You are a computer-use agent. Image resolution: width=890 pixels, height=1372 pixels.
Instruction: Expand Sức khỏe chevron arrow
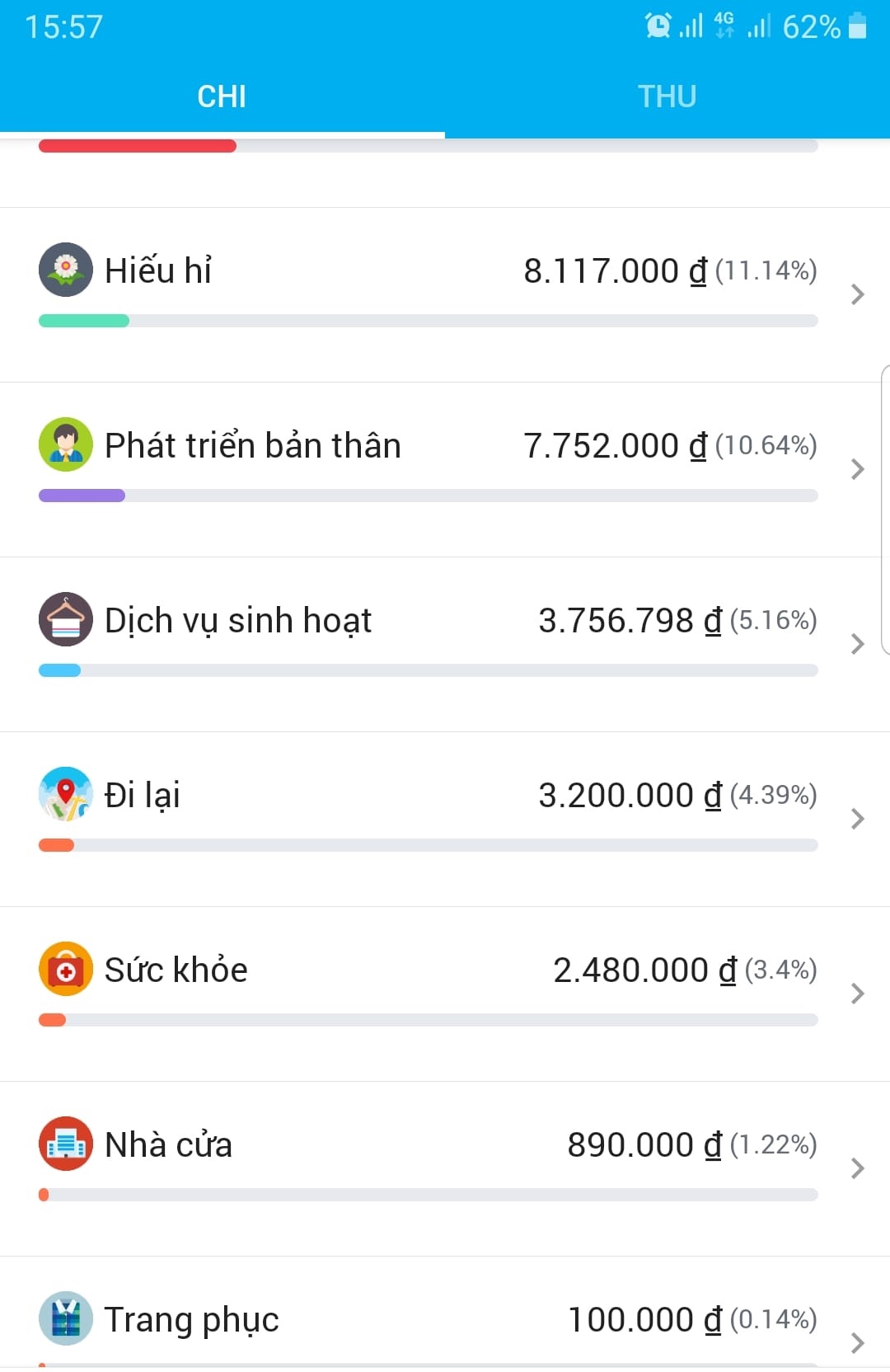[x=857, y=994]
